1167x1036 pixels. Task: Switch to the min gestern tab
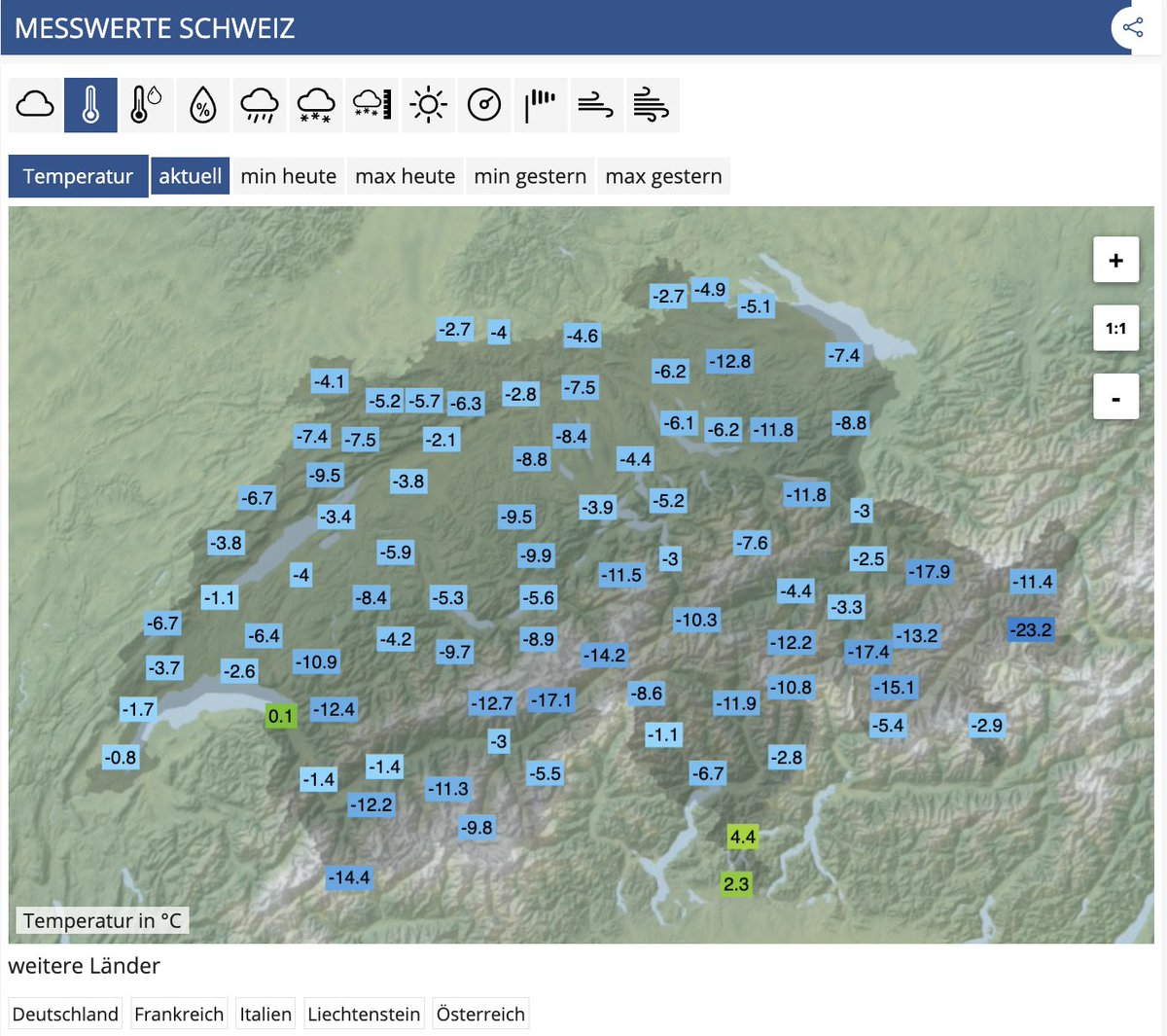[x=530, y=176]
